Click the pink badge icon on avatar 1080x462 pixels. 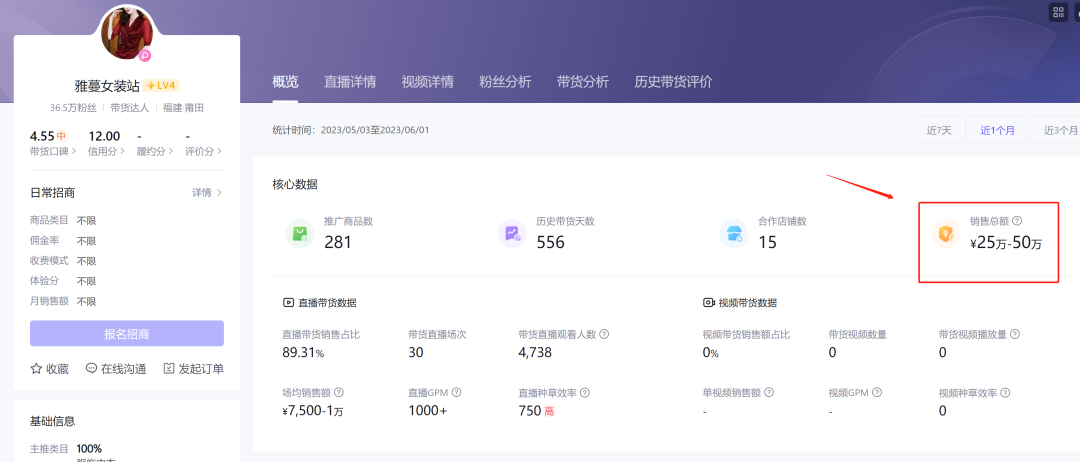pos(145,55)
